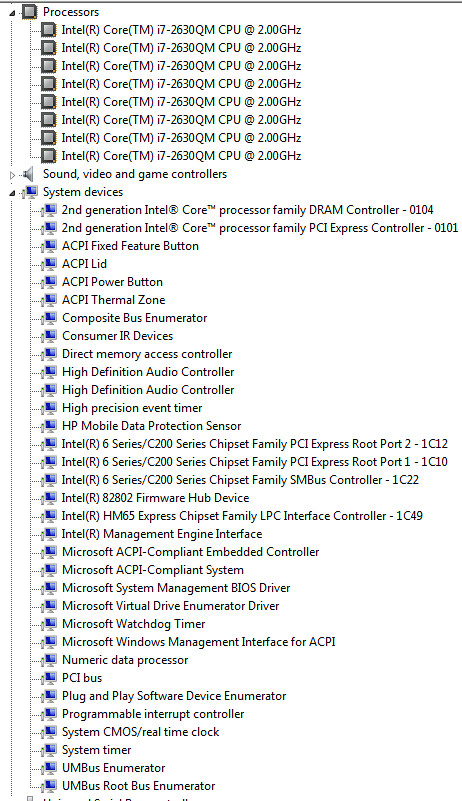Image resolution: width=462 pixels, height=801 pixels.
Task: Select icon of Direct memory access controller
Action: (x=49, y=354)
